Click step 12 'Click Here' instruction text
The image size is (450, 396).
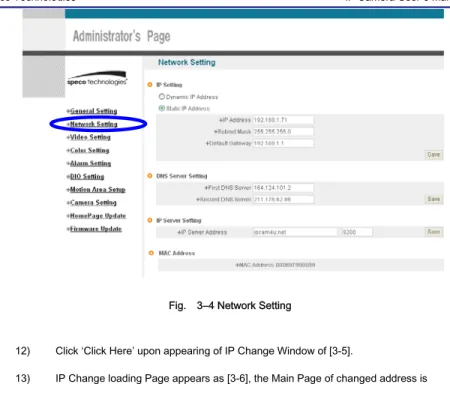204,351
